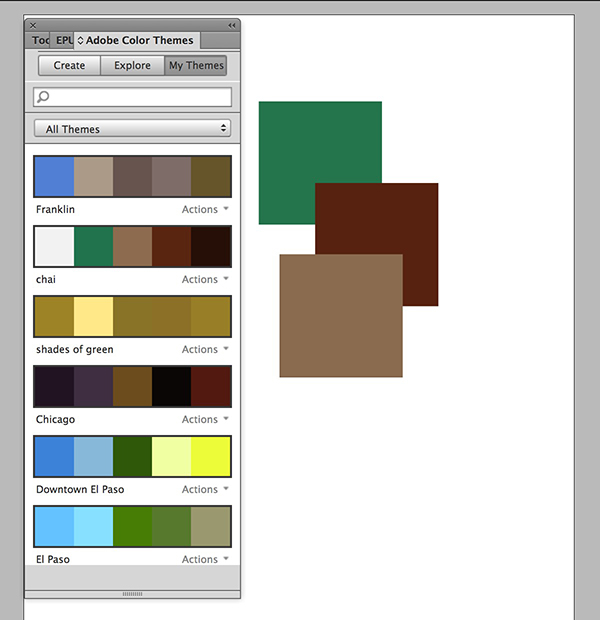This screenshot has height=620, width=600.
Task: Pick blue swatch in Franklin theme
Action: 54,177
